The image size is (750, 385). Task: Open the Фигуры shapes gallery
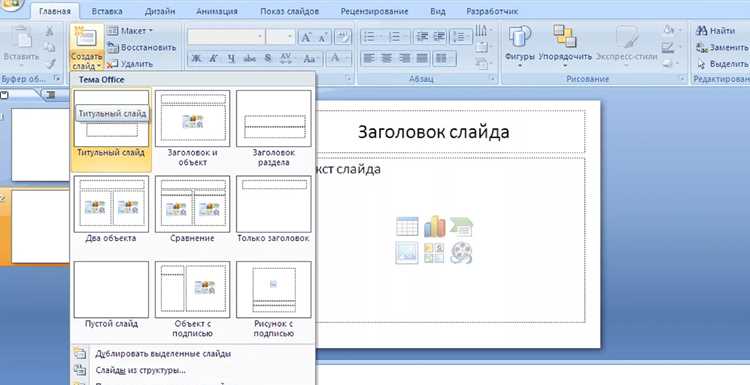click(x=519, y=46)
